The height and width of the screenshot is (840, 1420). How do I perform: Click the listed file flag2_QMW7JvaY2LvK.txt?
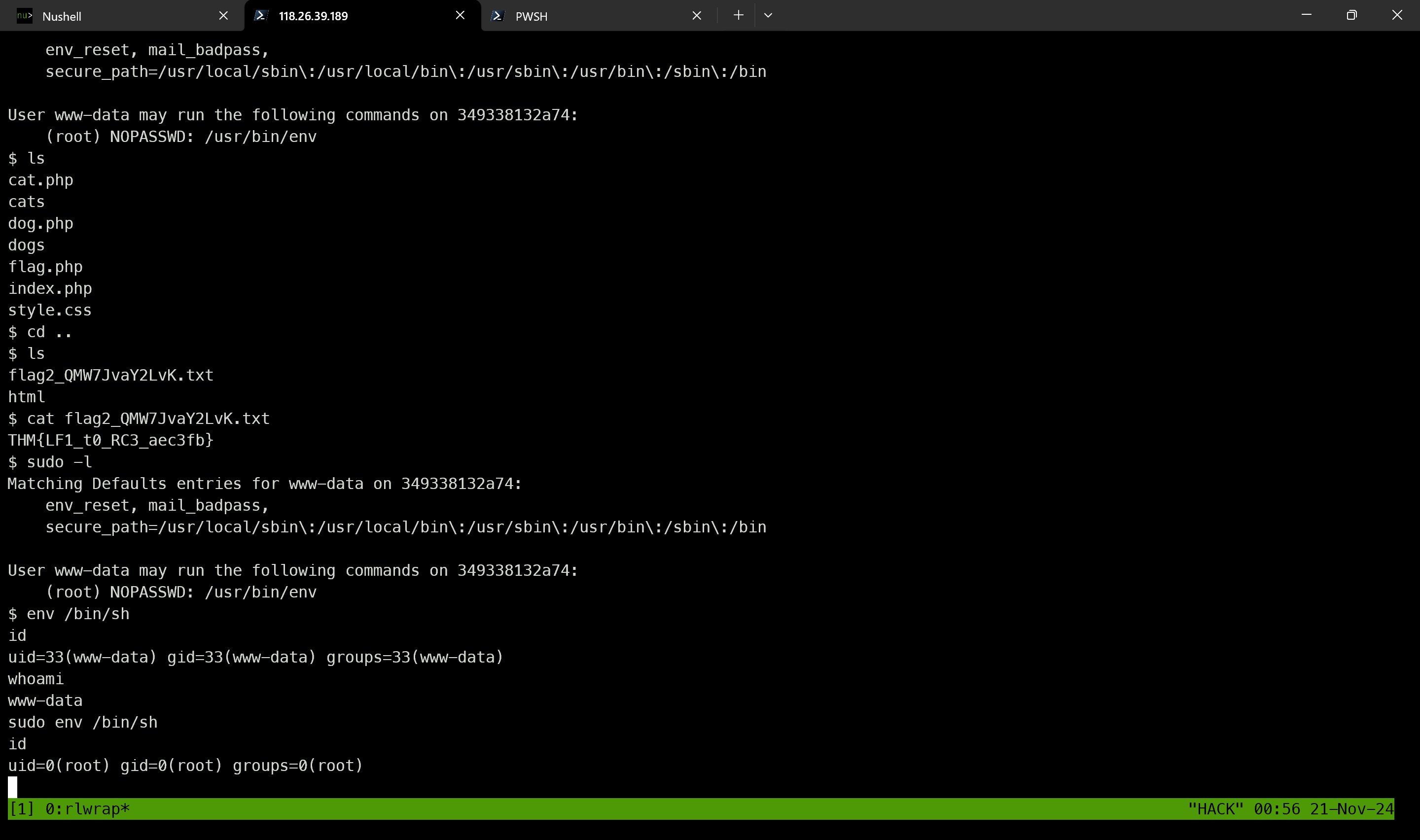pos(111,375)
